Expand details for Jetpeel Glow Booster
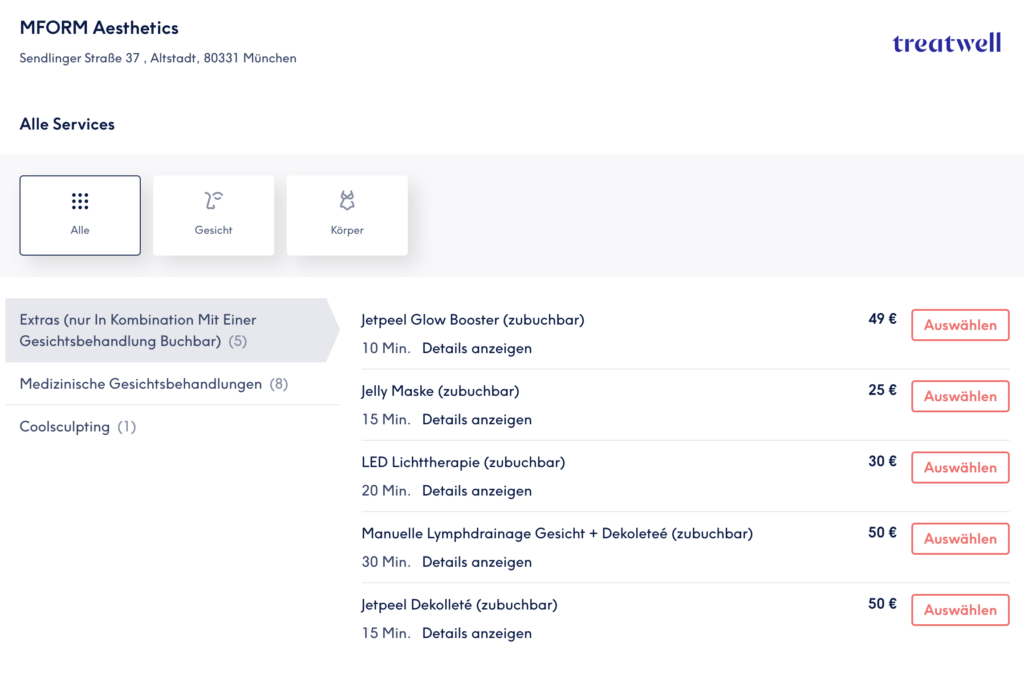This screenshot has width=1024, height=691. tap(476, 349)
